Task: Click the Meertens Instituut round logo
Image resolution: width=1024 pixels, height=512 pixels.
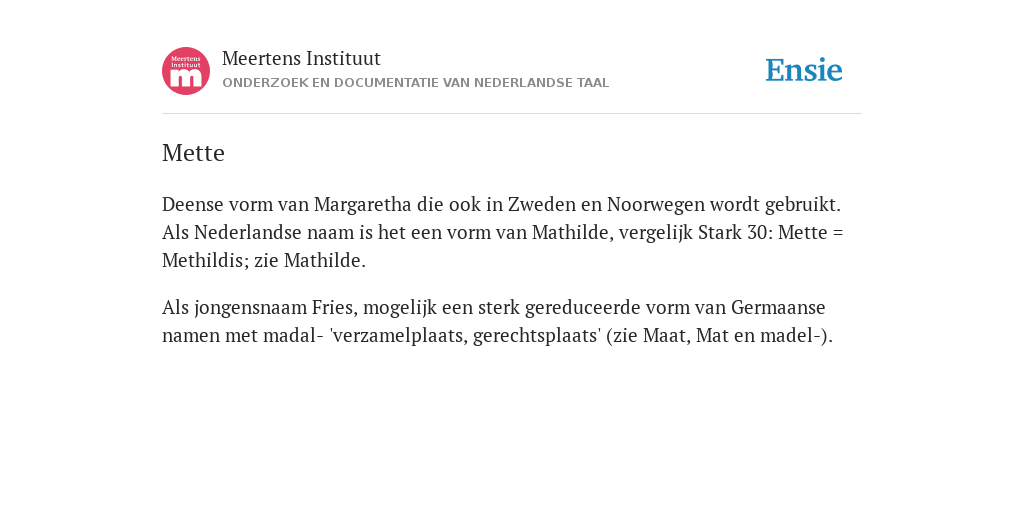Action: click(x=186, y=71)
